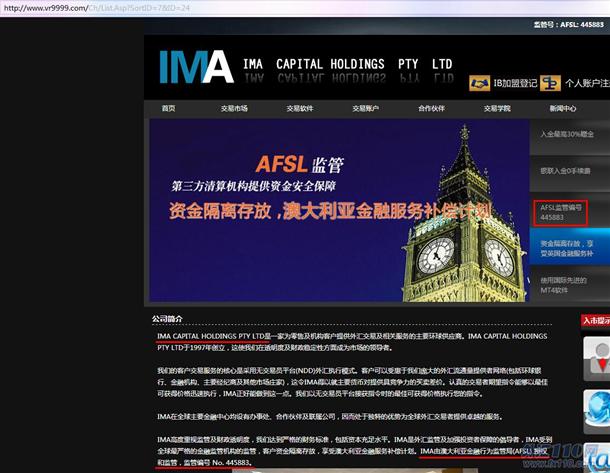This screenshot has width=610, height=473.
Task: Select the 入金最高30%赠金 banner tab
Action: click(570, 137)
